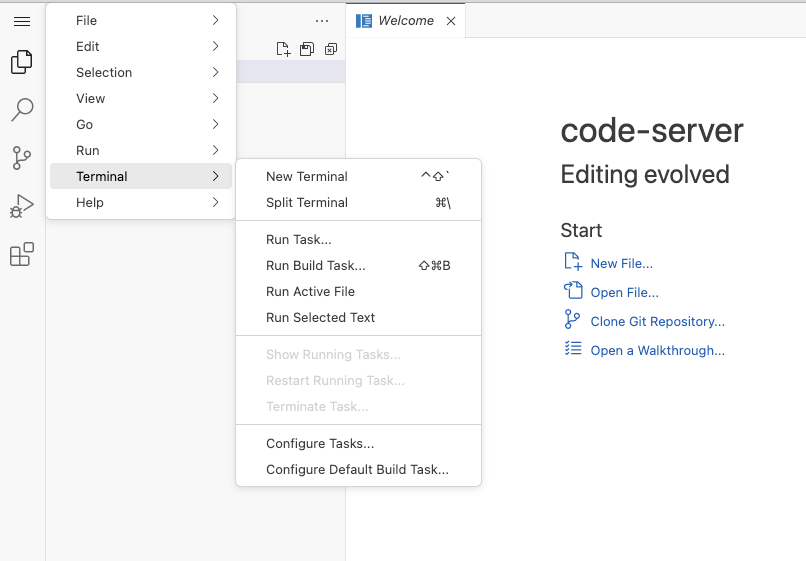The width and height of the screenshot is (806, 561).
Task: Expand Run submenu chevron
Action: [x=215, y=150]
